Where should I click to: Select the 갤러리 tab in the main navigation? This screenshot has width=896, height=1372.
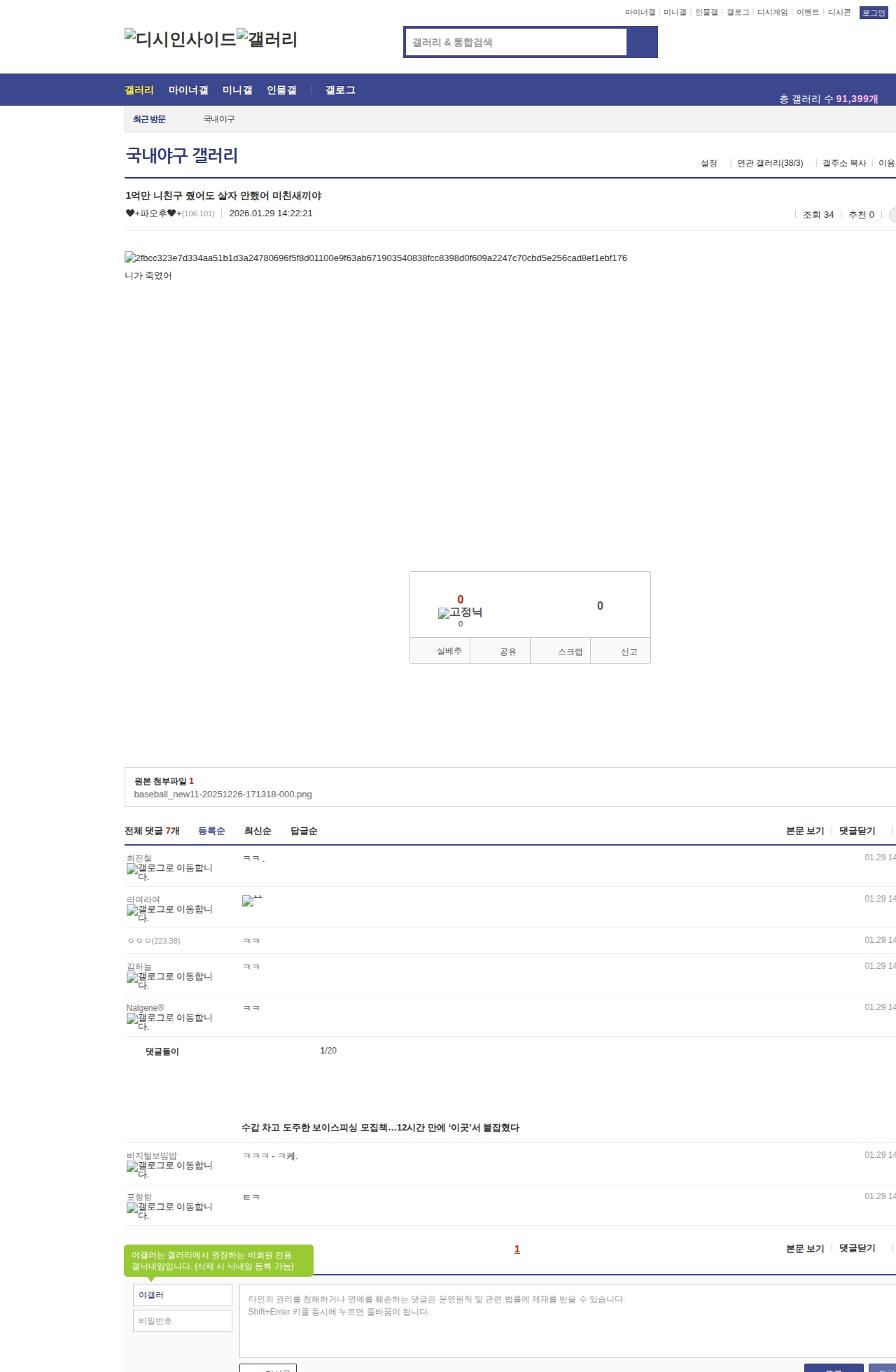coord(139,90)
